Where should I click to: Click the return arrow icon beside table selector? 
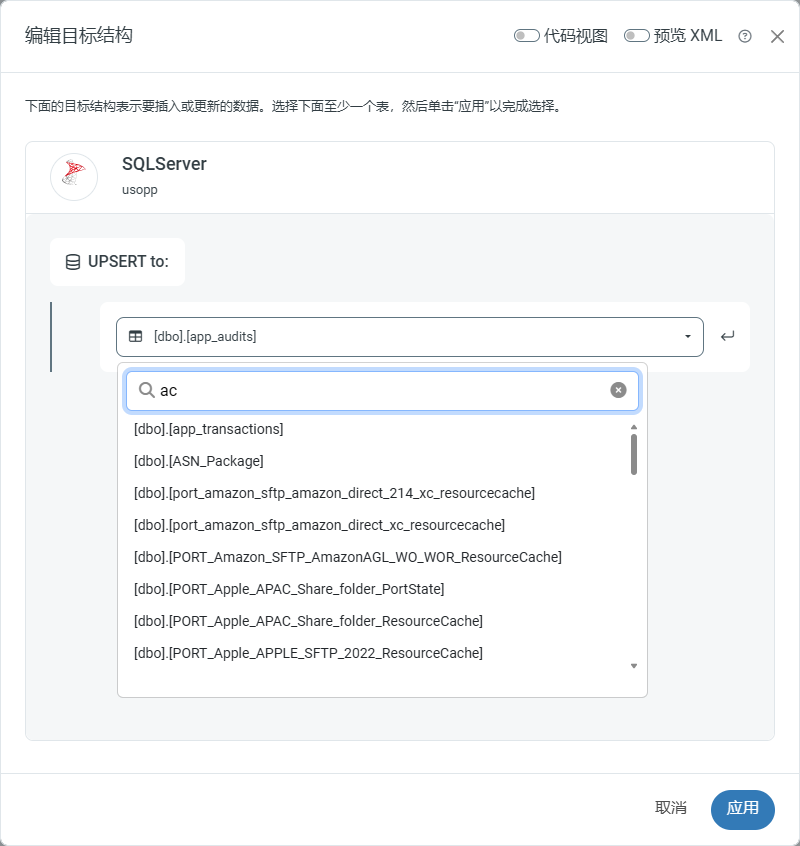click(x=727, y=336)
